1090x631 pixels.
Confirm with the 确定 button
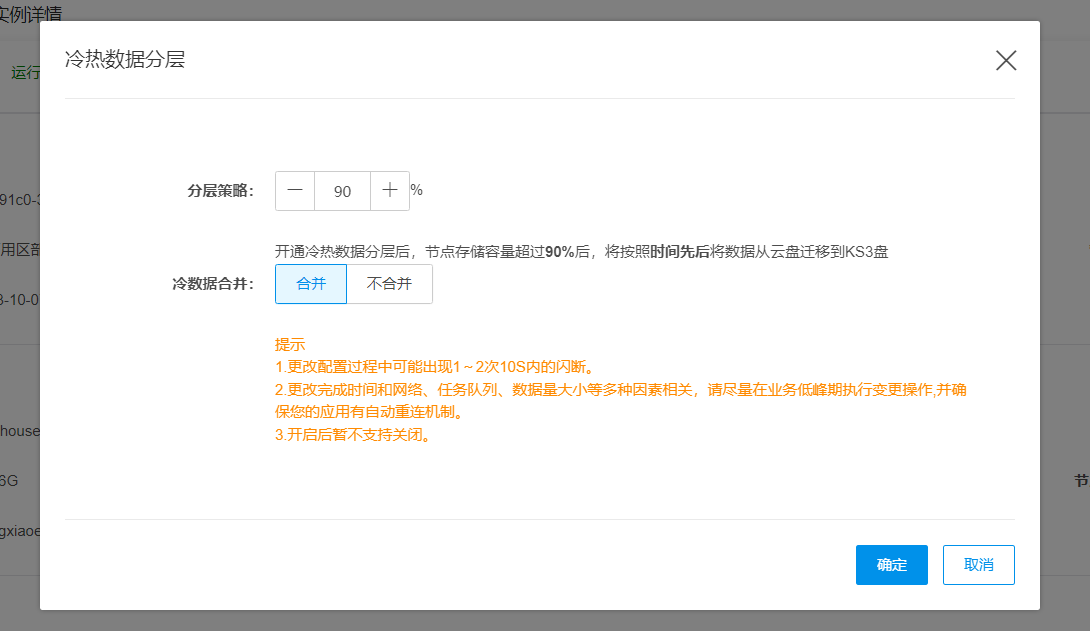891,565
